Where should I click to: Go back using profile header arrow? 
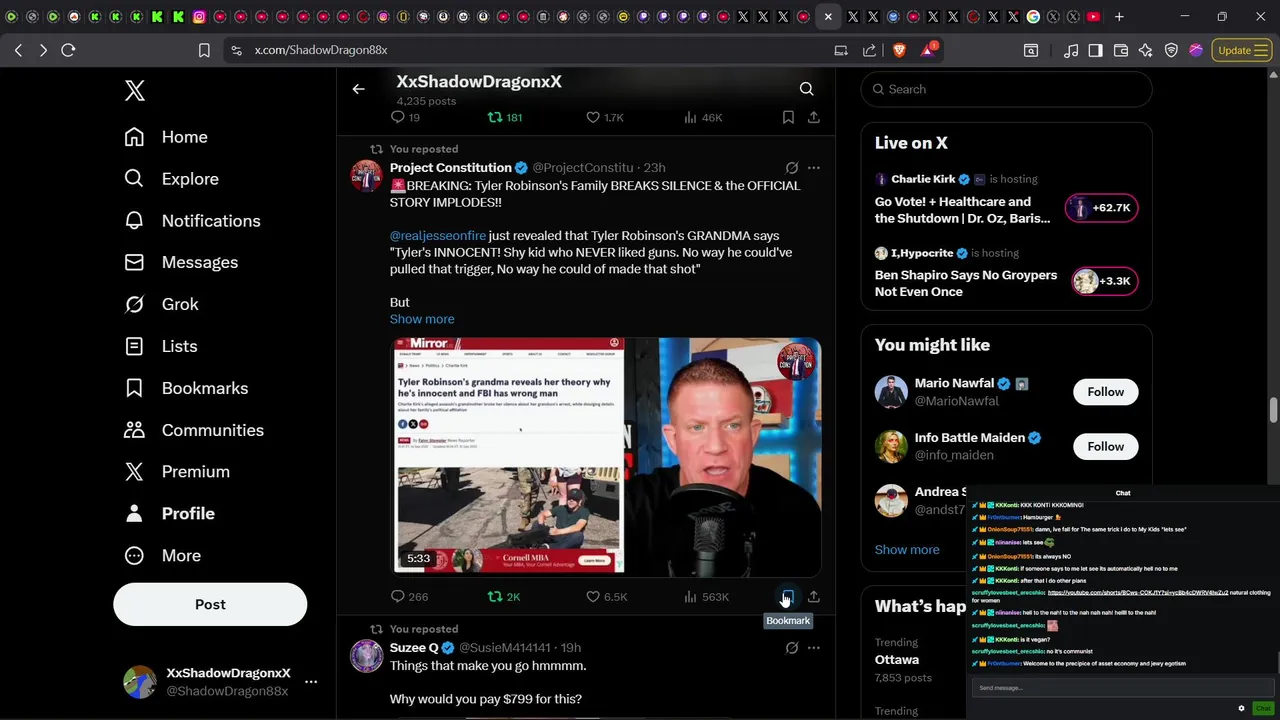(358, 89)
